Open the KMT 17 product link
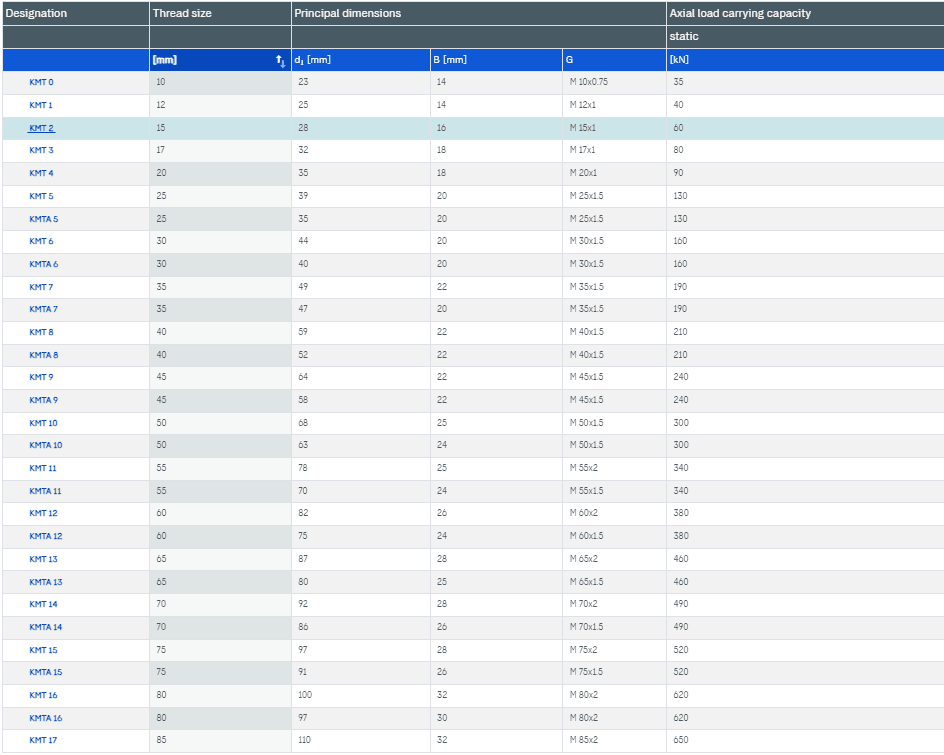The width and height of the screenshot is (944, 755). (x=43, y=740)
